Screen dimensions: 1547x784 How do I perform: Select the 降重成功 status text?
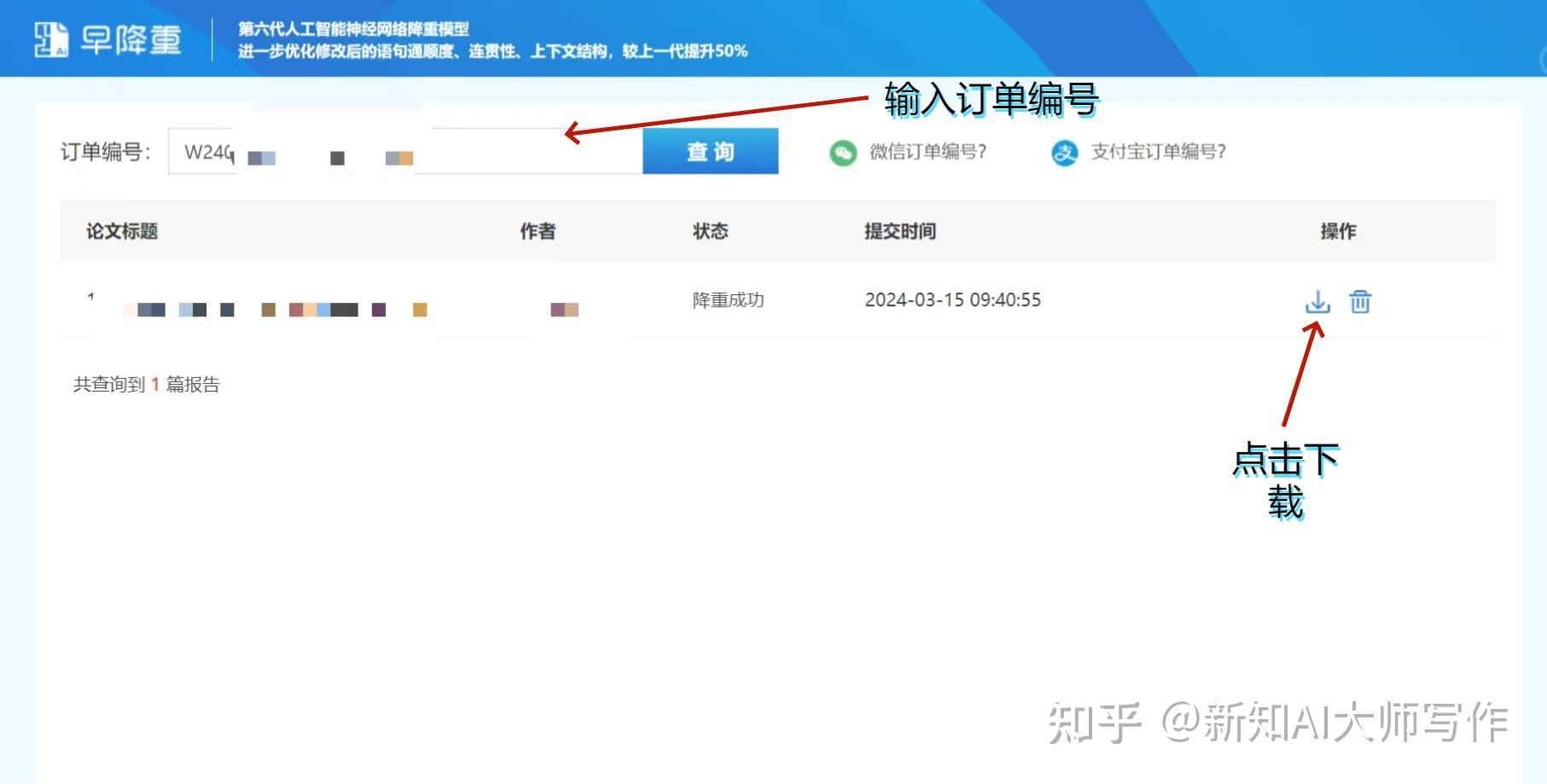pyautogui.click(x=728, y=300)
